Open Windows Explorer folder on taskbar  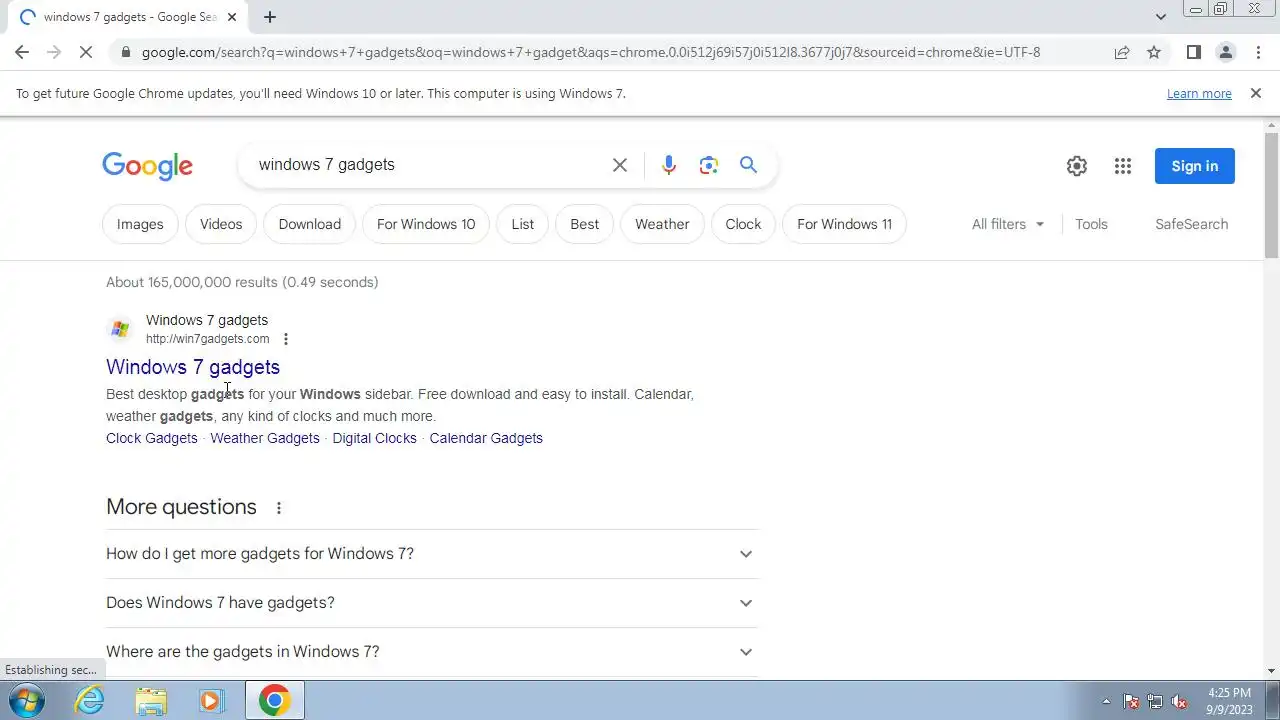pos(150,700)
